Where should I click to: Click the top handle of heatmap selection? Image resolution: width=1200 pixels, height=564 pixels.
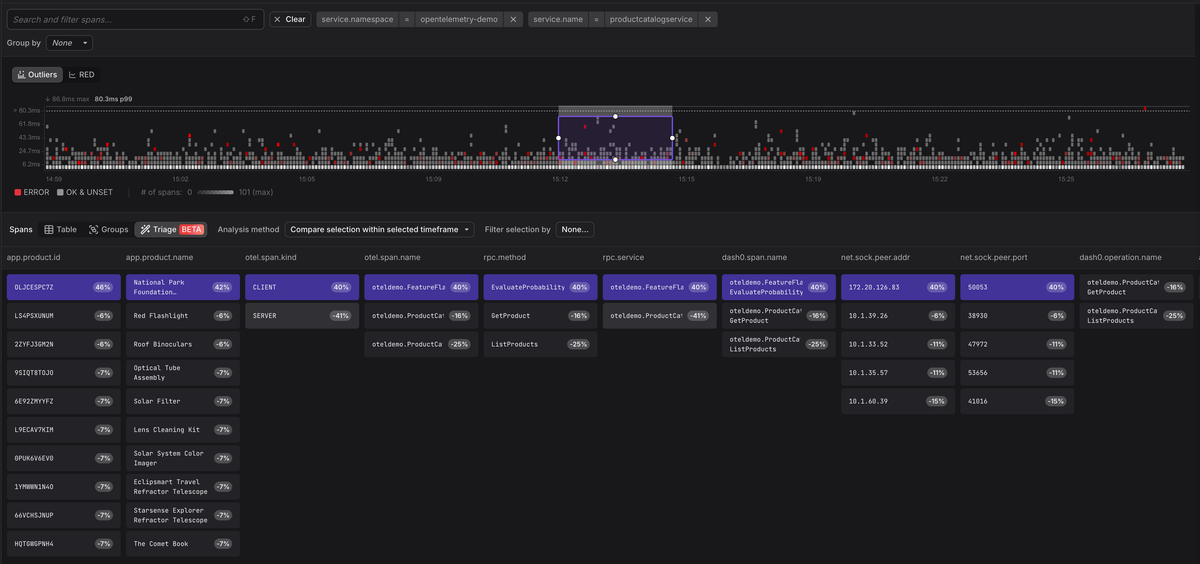coord(615,116)
